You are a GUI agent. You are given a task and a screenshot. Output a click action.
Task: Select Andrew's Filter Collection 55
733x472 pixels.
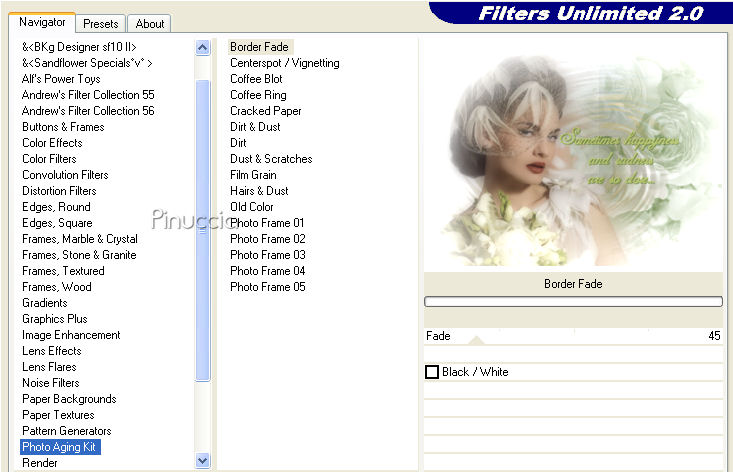pyautogui.click(x=88, y=95)
